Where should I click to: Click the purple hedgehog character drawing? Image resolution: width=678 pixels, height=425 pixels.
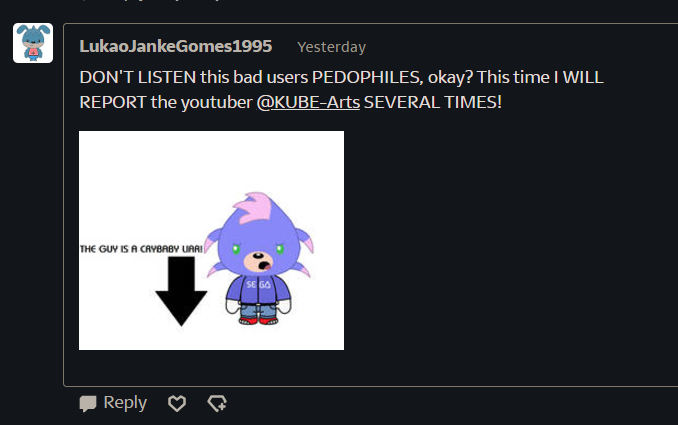point(259,259)
